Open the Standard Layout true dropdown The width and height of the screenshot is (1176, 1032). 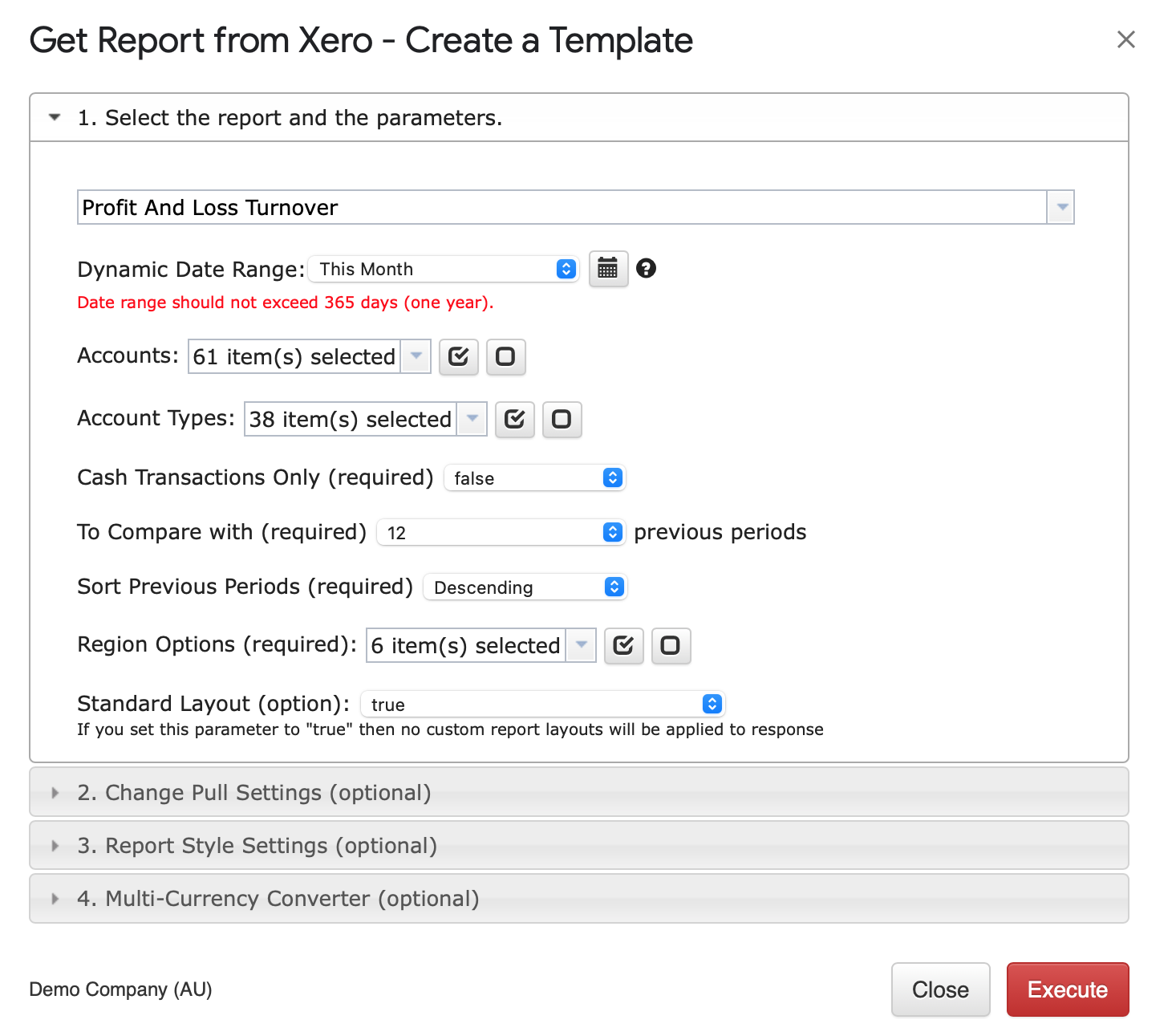tap(543, 705)
